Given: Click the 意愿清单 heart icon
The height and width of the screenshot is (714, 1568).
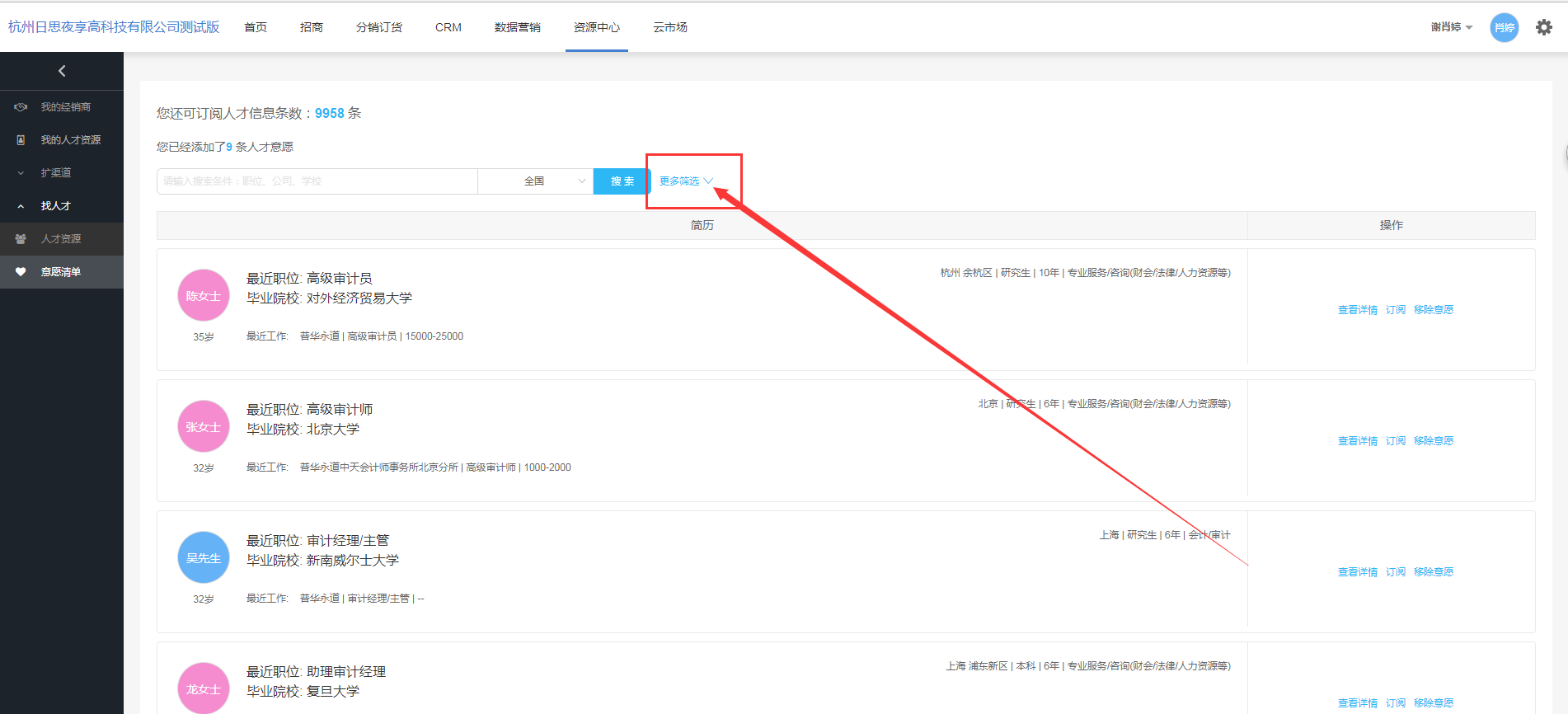Looking at the screenshot, I should [21, 272].
